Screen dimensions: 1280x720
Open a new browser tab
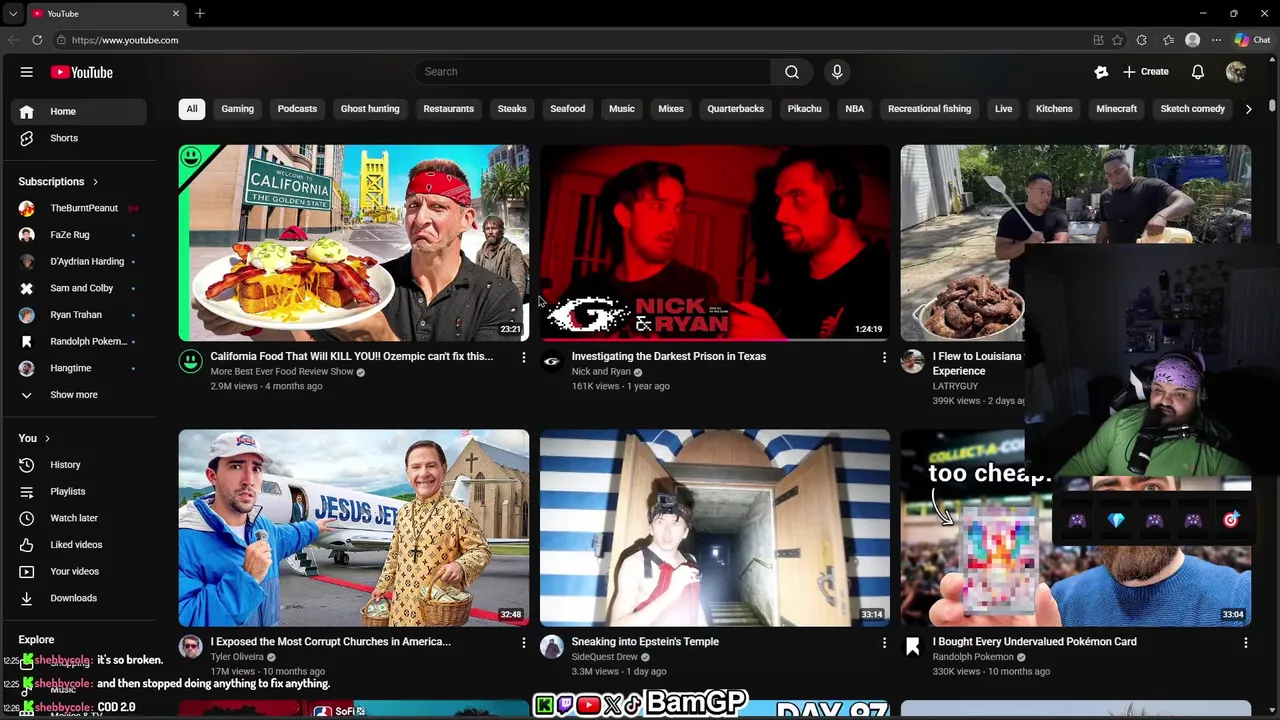tap(200, 13)
